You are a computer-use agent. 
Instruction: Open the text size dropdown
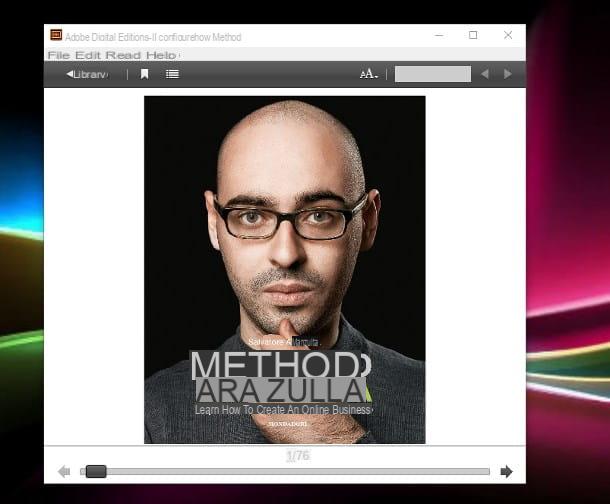[x=368, y=74]
